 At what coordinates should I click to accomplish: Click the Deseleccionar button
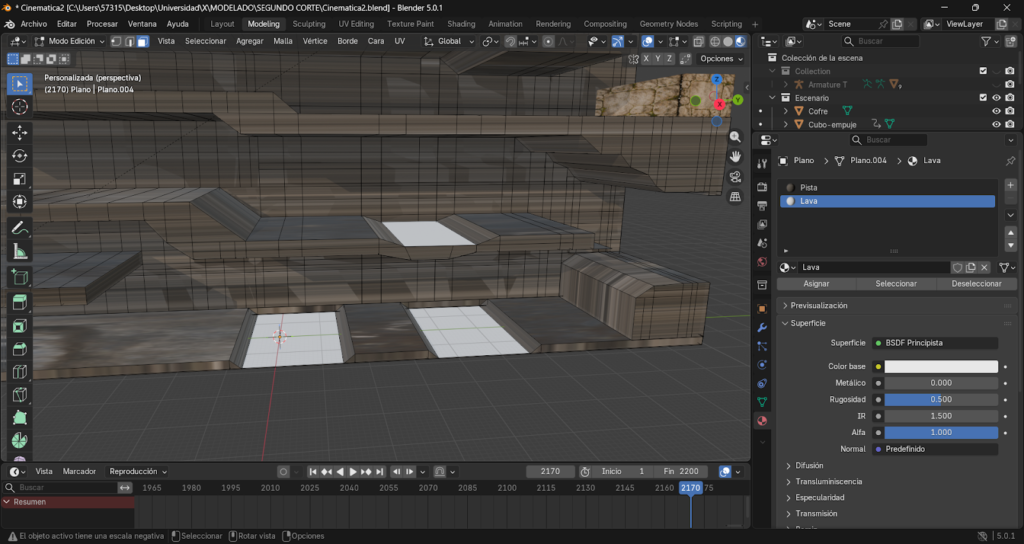click(x=976, y=284)
